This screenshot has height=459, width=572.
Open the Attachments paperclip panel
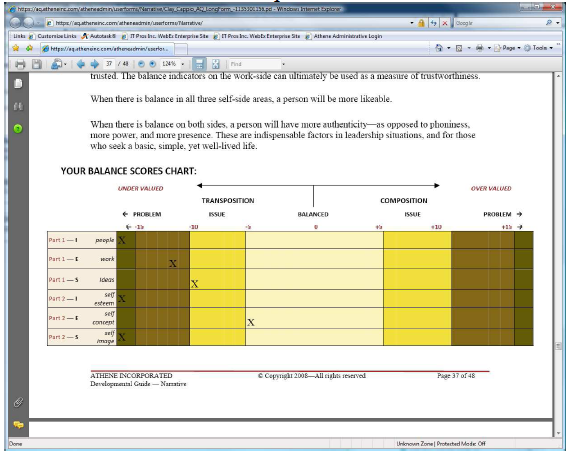pos(18,402)
